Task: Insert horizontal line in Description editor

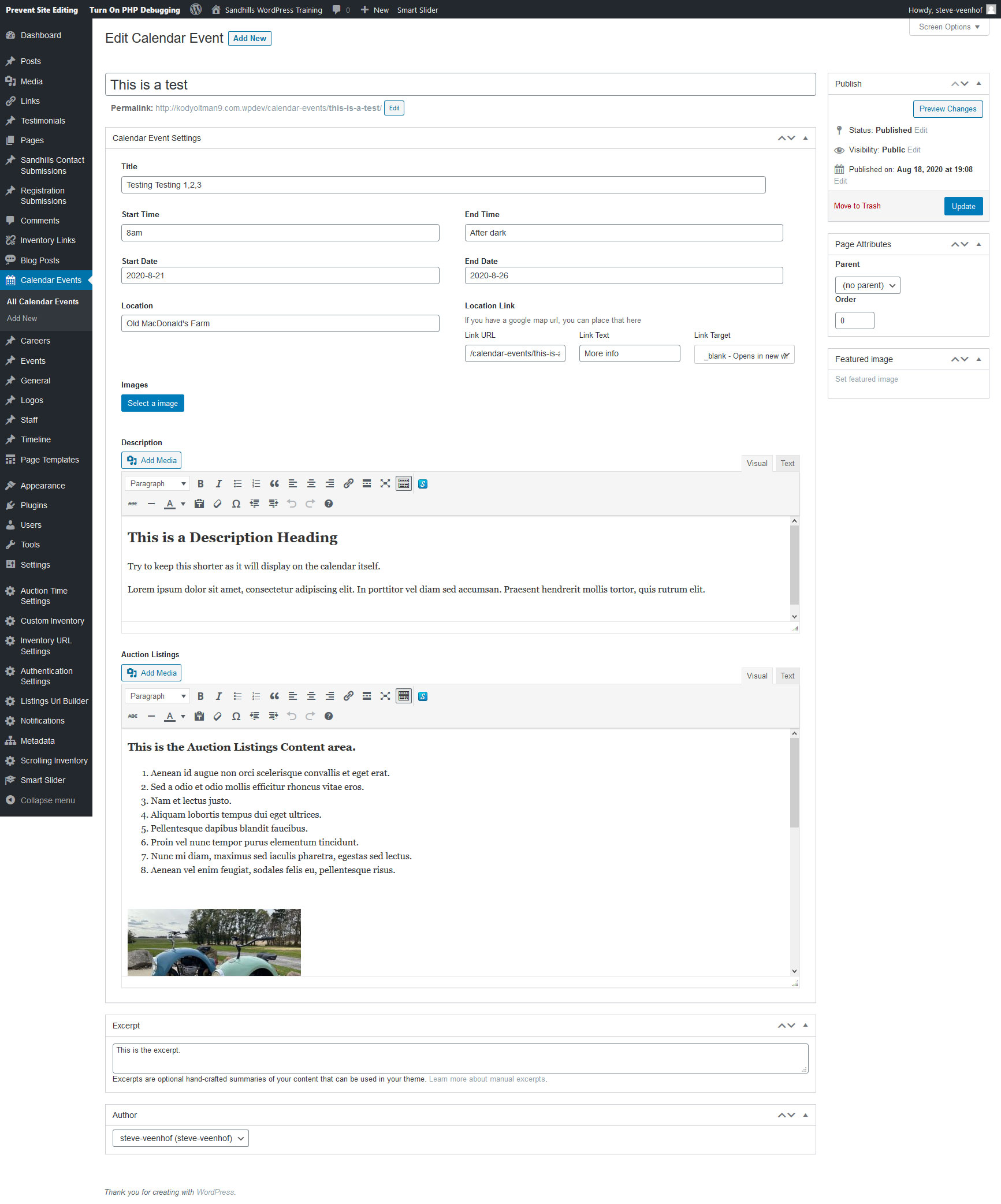Action: (151, 504)
